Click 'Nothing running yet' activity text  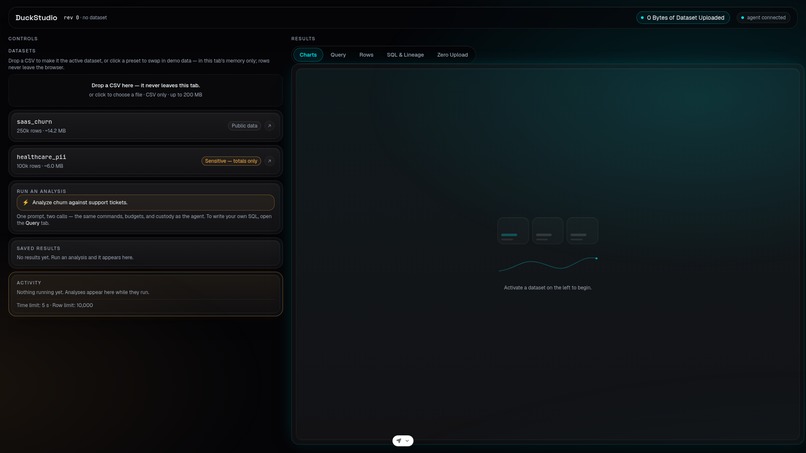(x=83, y=292)
